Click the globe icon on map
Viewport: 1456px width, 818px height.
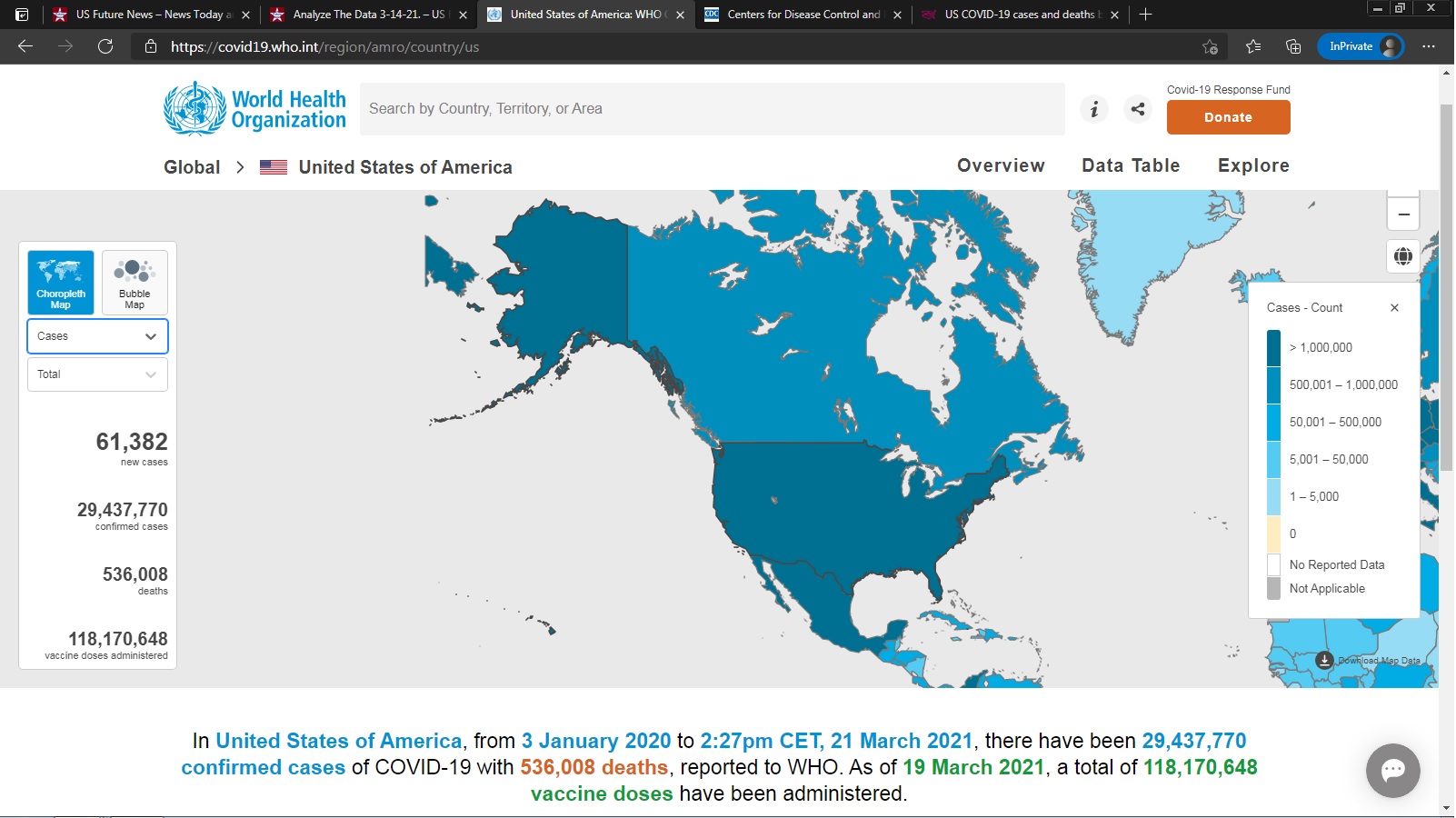[1403, 256]
